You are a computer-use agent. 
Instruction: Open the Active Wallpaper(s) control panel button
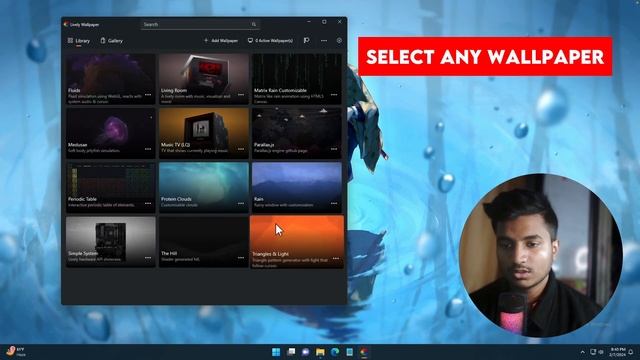click(270, 40)
